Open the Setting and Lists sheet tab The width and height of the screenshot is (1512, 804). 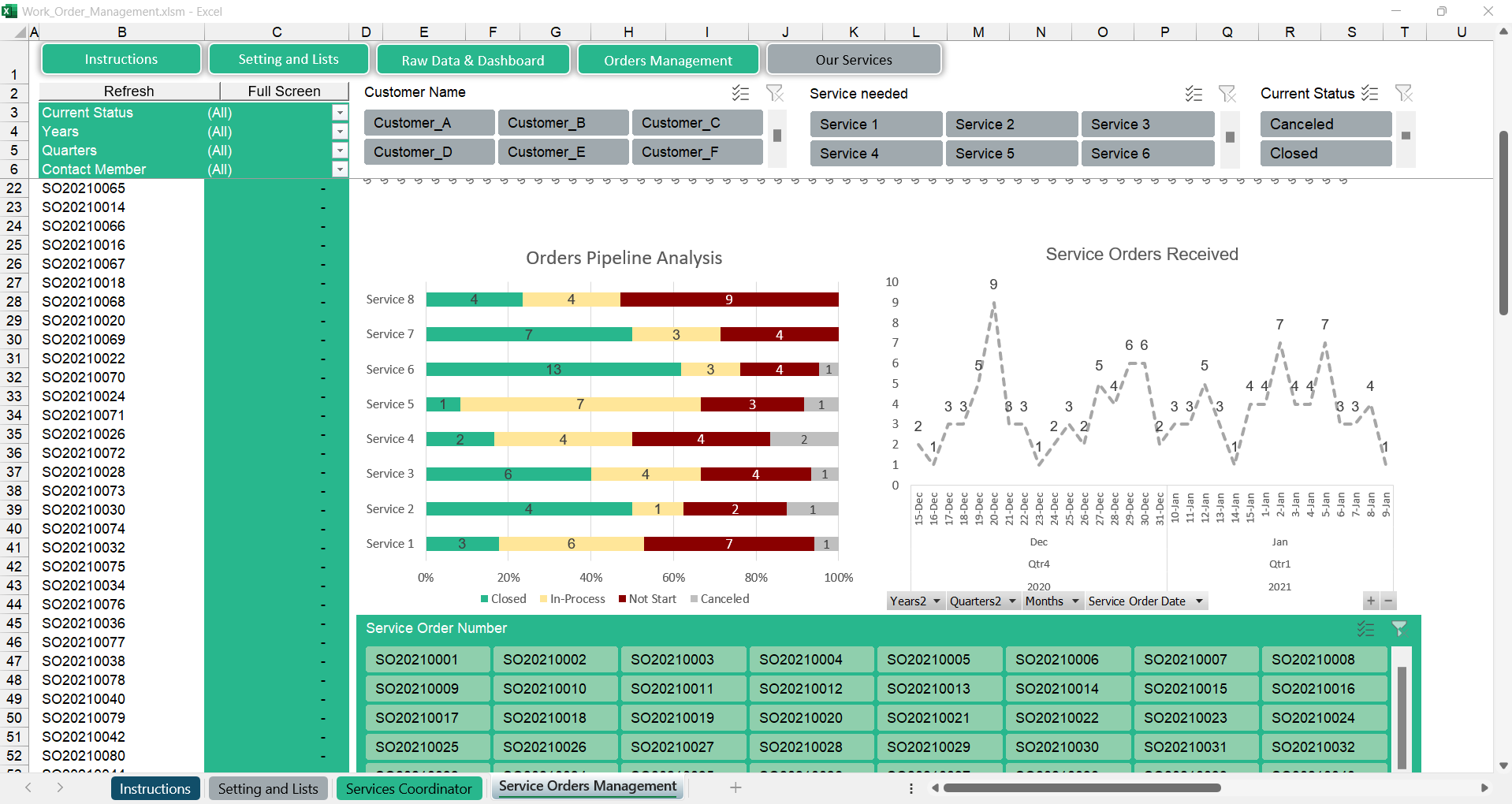tap(268, 788)
